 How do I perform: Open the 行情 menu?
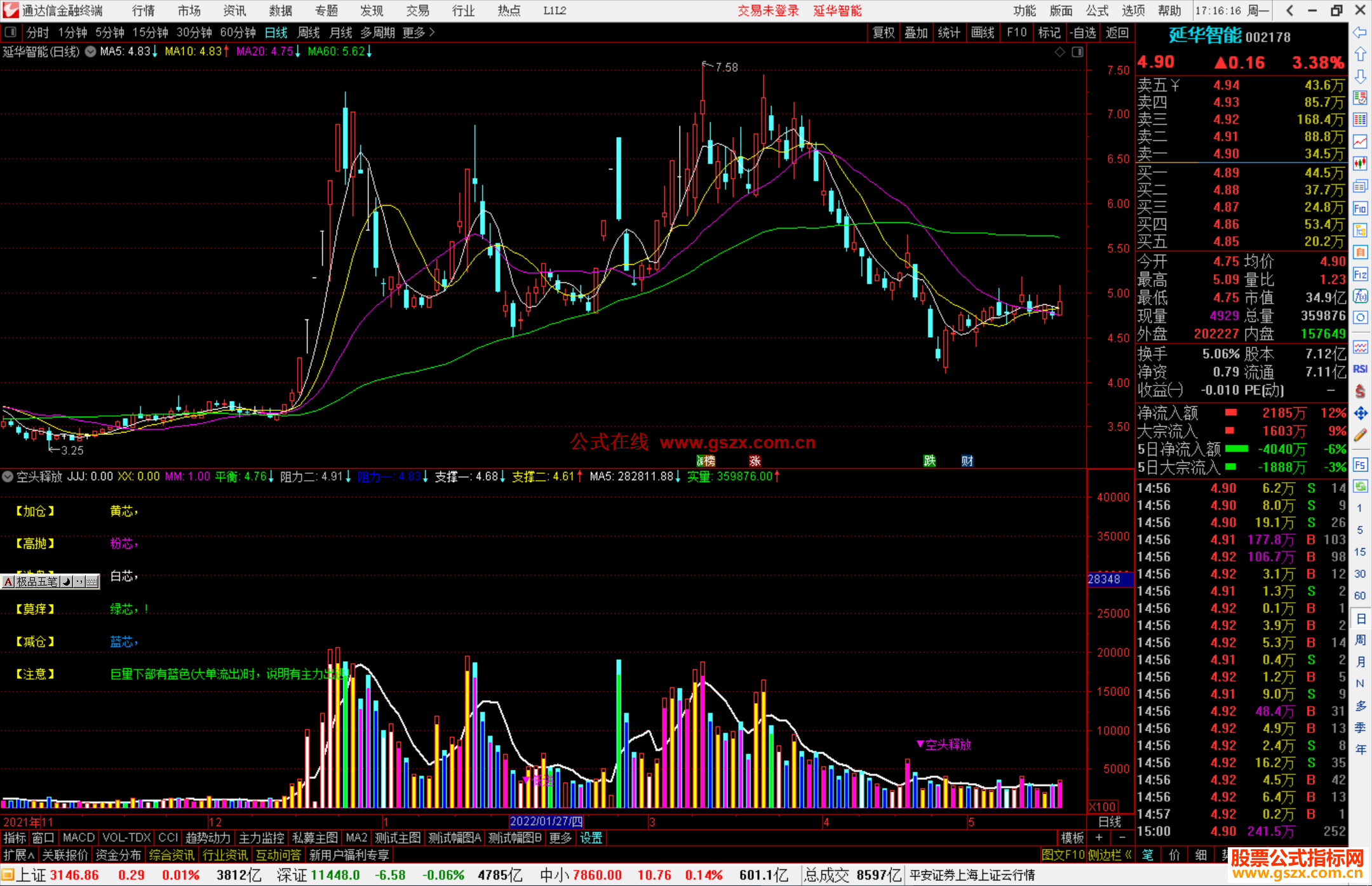(x=144, y=11)
